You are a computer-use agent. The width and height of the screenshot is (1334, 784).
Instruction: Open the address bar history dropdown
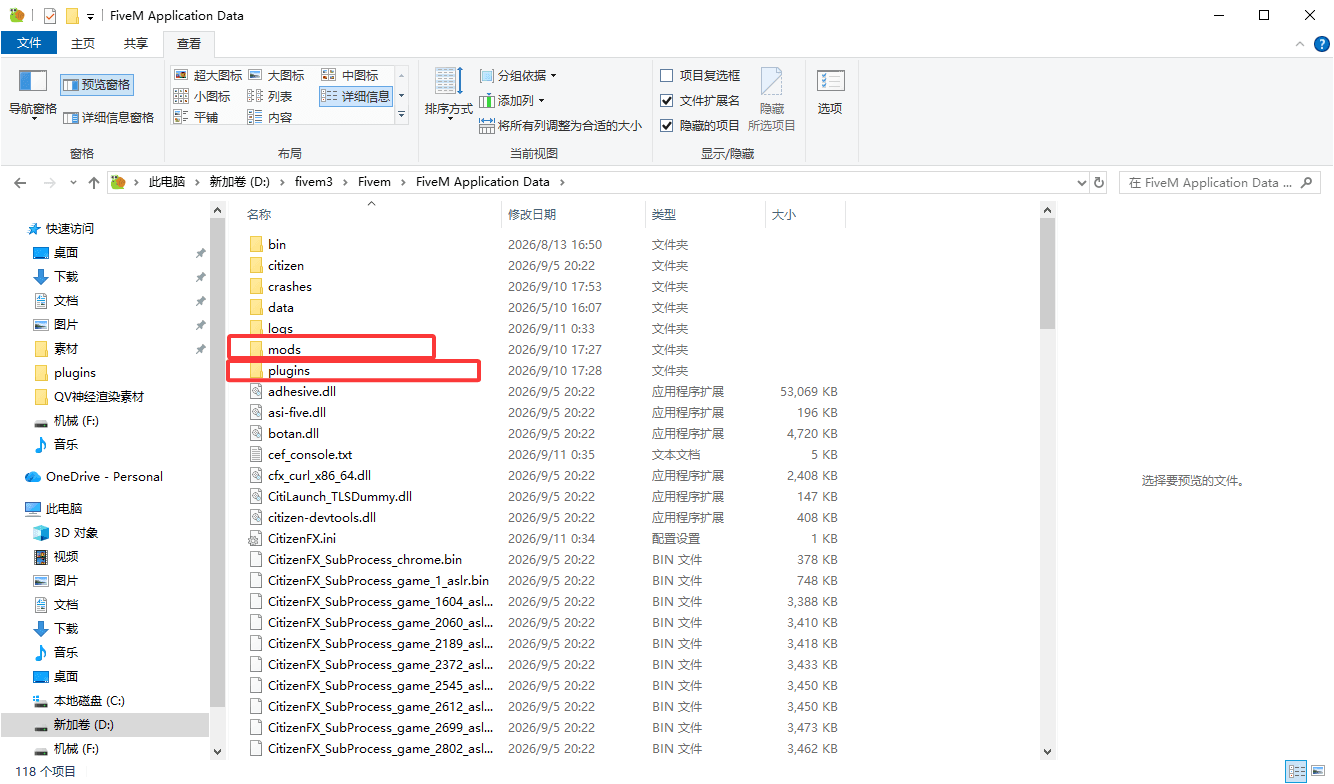pyautogui.click(x=1081, y=182)
